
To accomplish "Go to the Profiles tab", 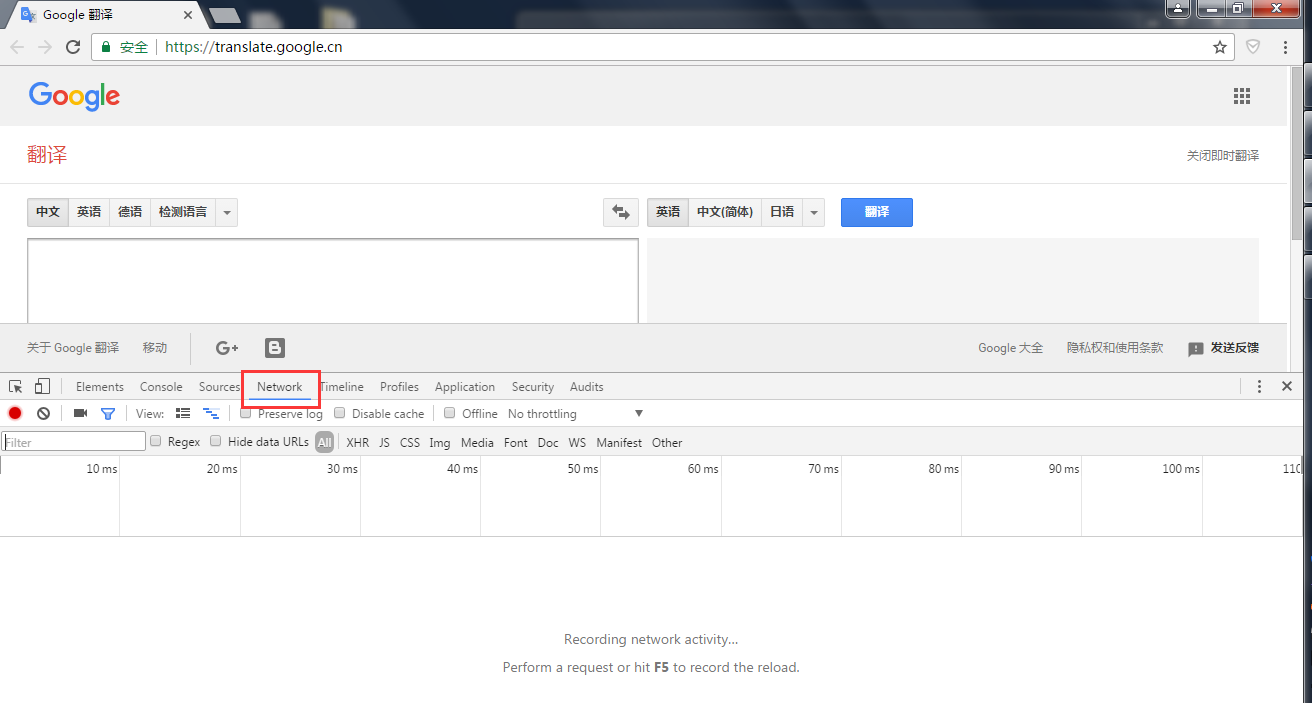I will 399,387.
